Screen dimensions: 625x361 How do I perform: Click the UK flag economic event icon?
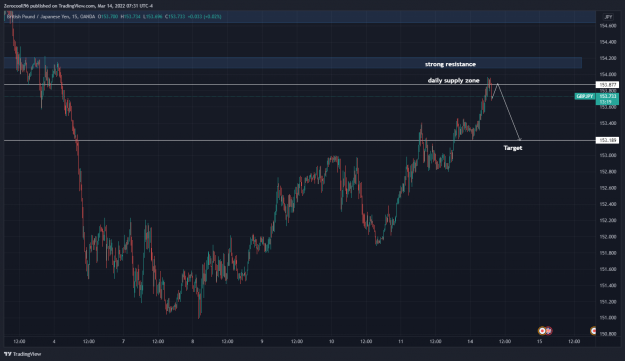point(548,331)
